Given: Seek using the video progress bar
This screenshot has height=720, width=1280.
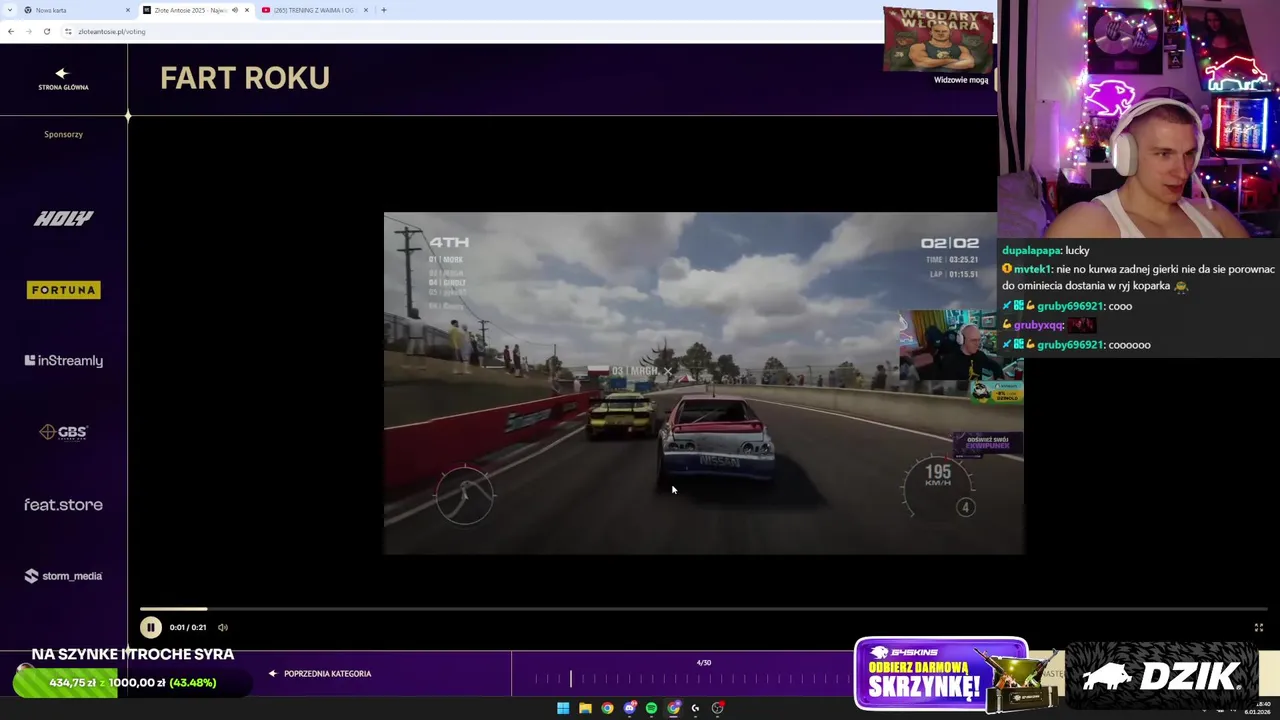Looking at the screenshot, I should (703, 608).
